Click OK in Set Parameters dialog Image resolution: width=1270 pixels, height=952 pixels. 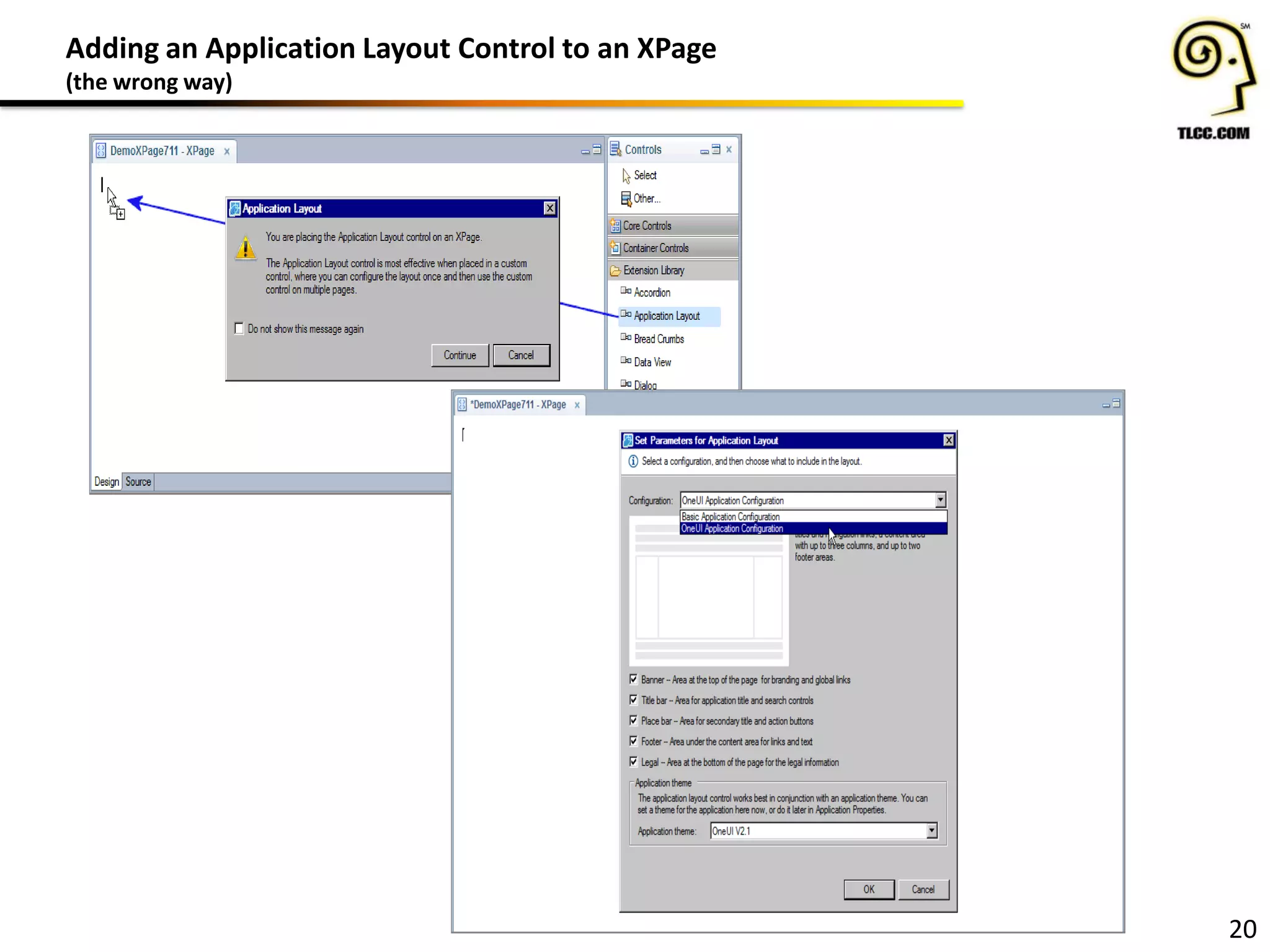pyautogui.click(x=869, y=889)
